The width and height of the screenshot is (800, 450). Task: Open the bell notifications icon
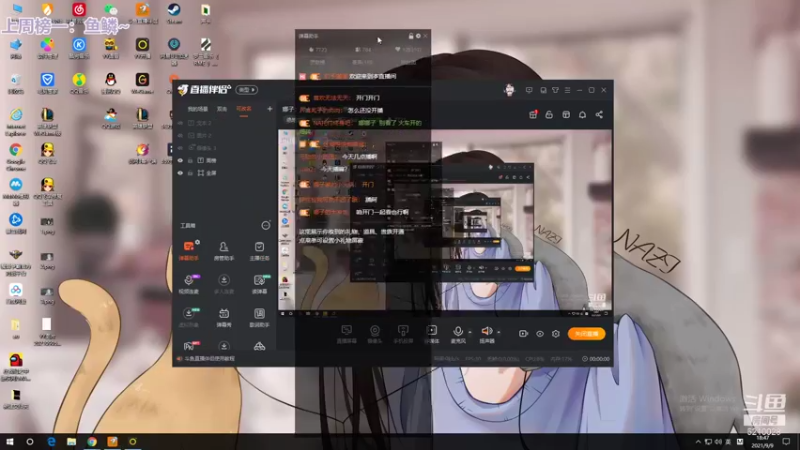tap(582, 114)
